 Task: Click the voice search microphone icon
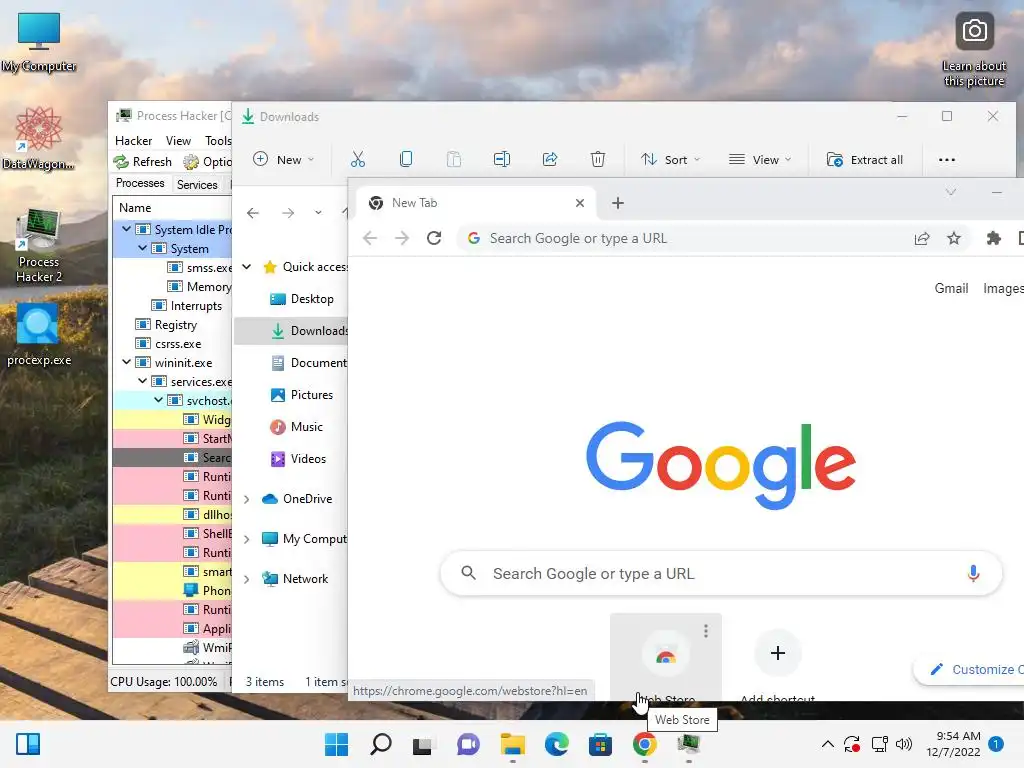(973, 573)
